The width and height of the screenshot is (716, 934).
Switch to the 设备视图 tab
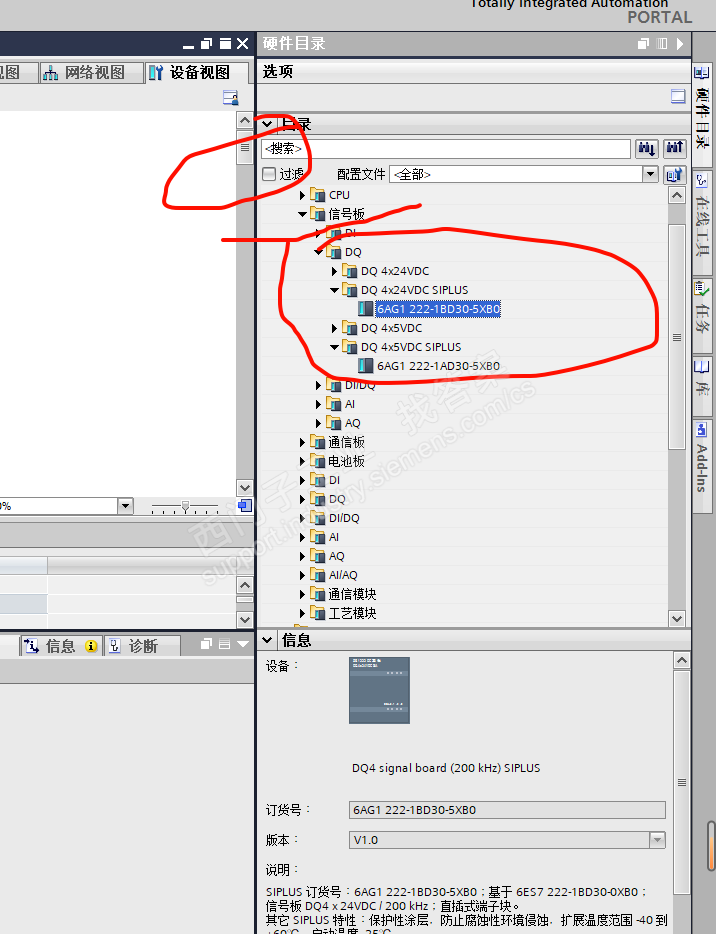point(197,73)
